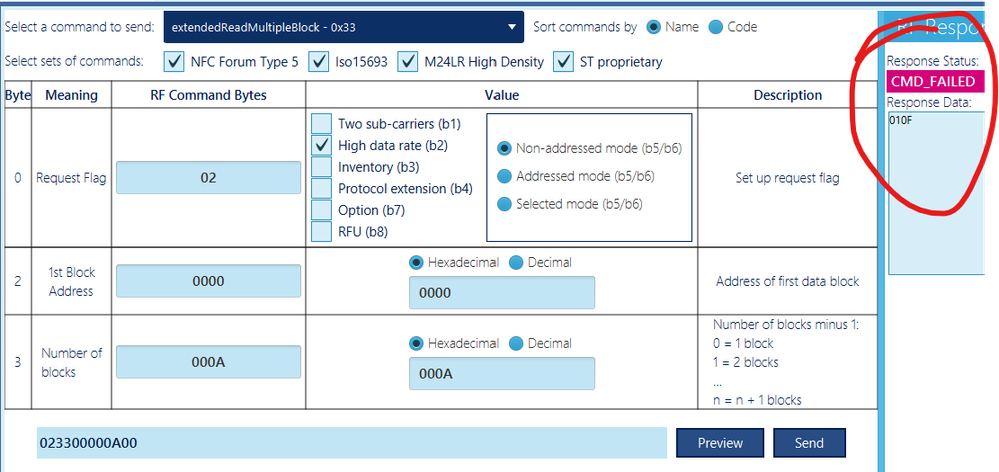The height and width of the screenshot is (472, 999).
Task: Toggle Iso15693 command set checkbox
Action: [x=319, y=62]
